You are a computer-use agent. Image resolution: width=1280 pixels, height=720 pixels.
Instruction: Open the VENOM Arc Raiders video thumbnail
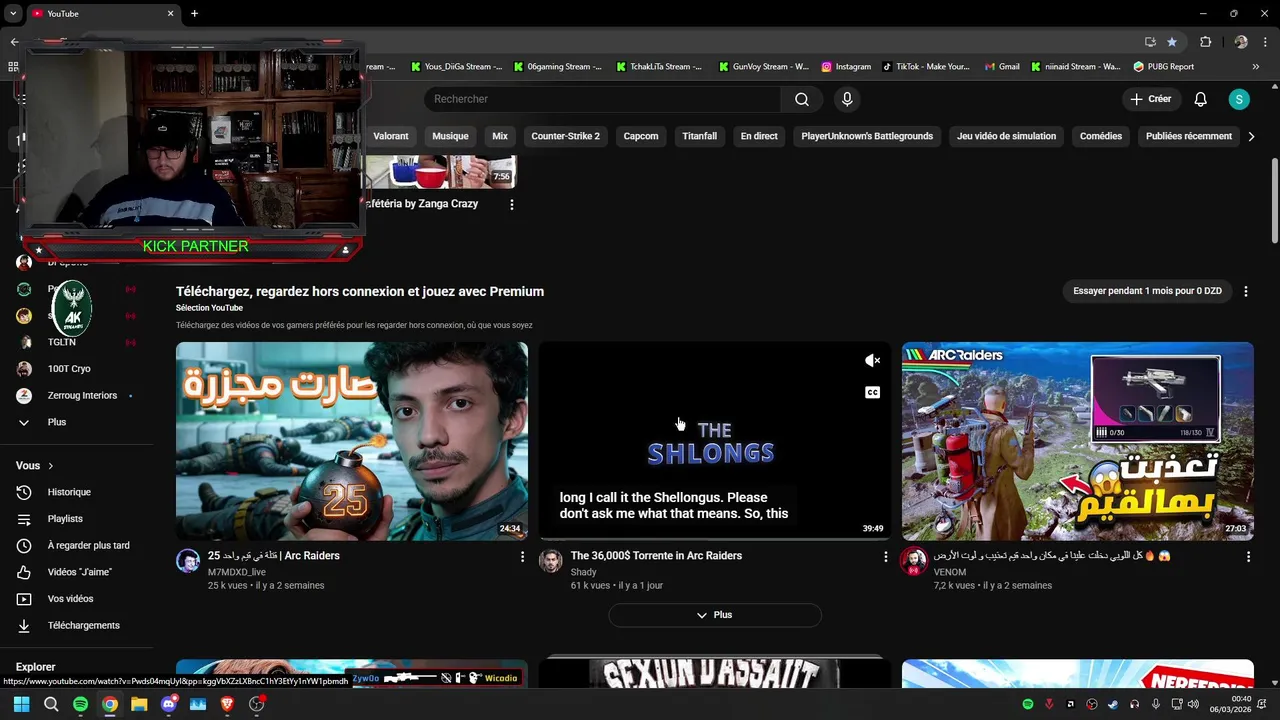1077,441
